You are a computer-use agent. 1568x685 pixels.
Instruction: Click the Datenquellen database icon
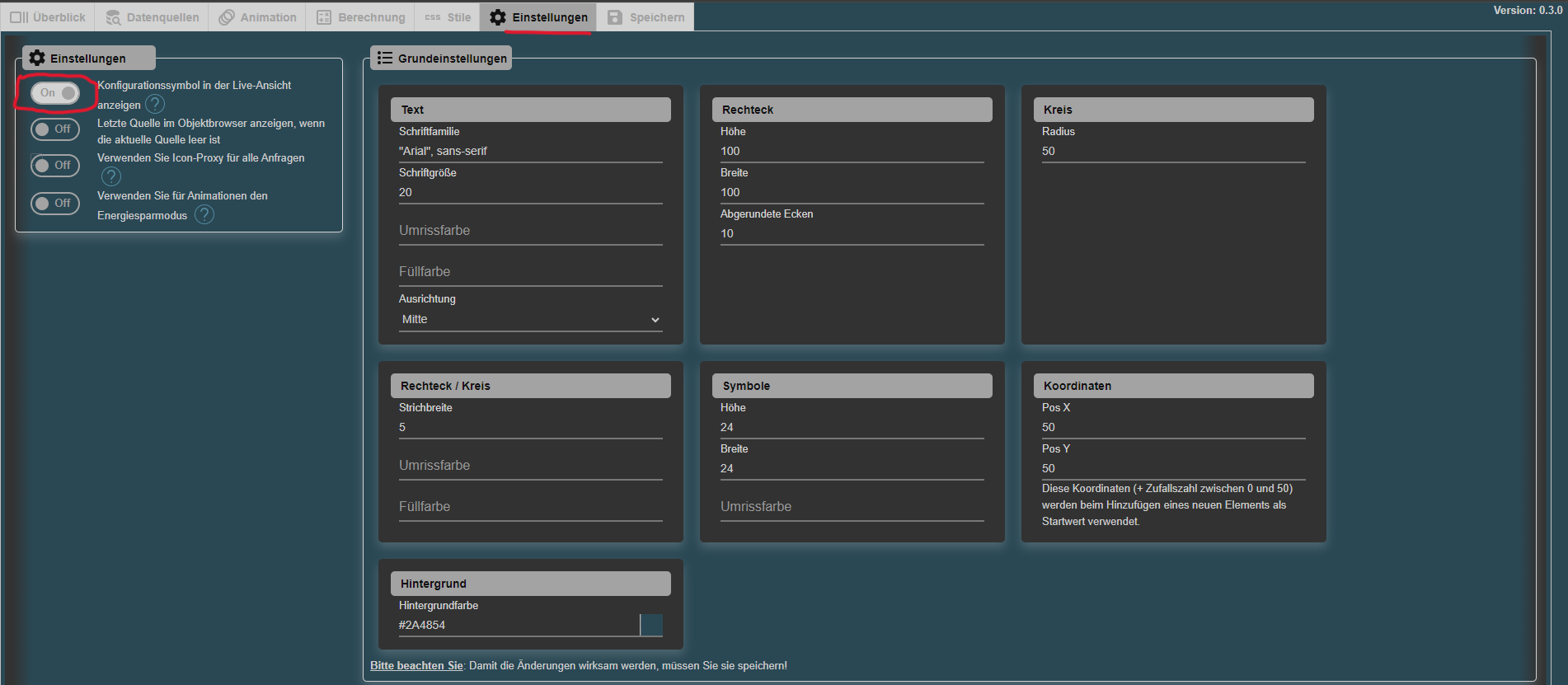pos(113,17)
